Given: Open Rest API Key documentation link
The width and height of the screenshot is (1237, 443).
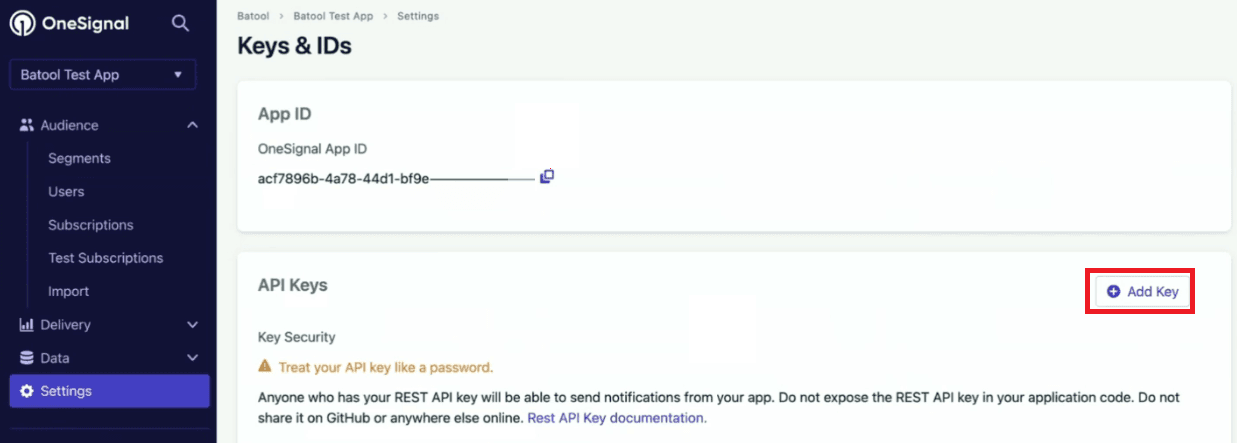Looking at the screenshot, I should point(617,418).
